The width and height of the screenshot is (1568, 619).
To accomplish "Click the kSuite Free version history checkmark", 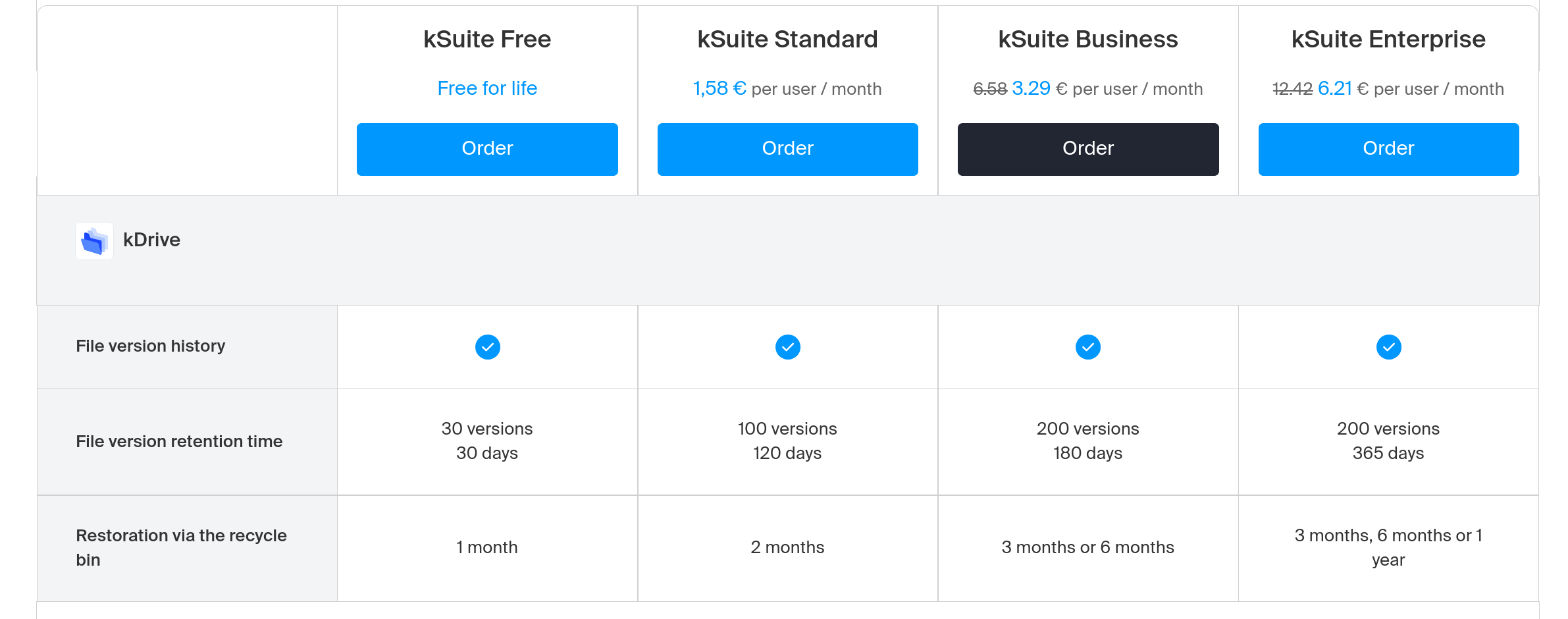I will (487, 347).
